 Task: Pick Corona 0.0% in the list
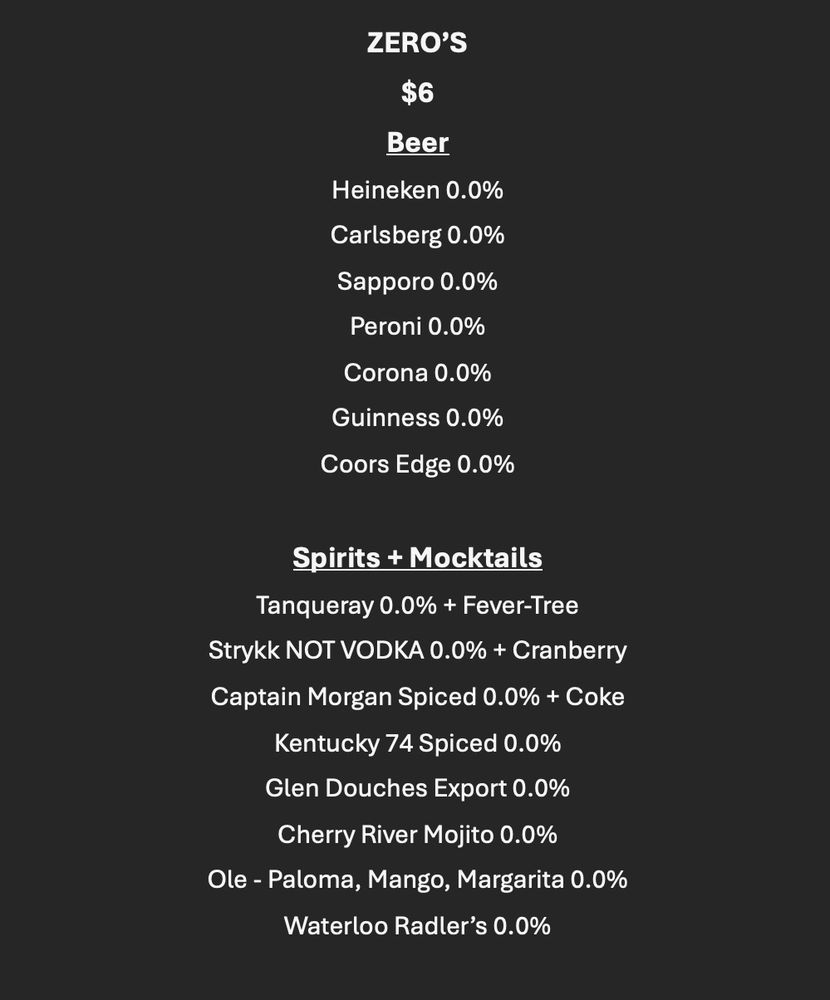click(x=417, y=372)
